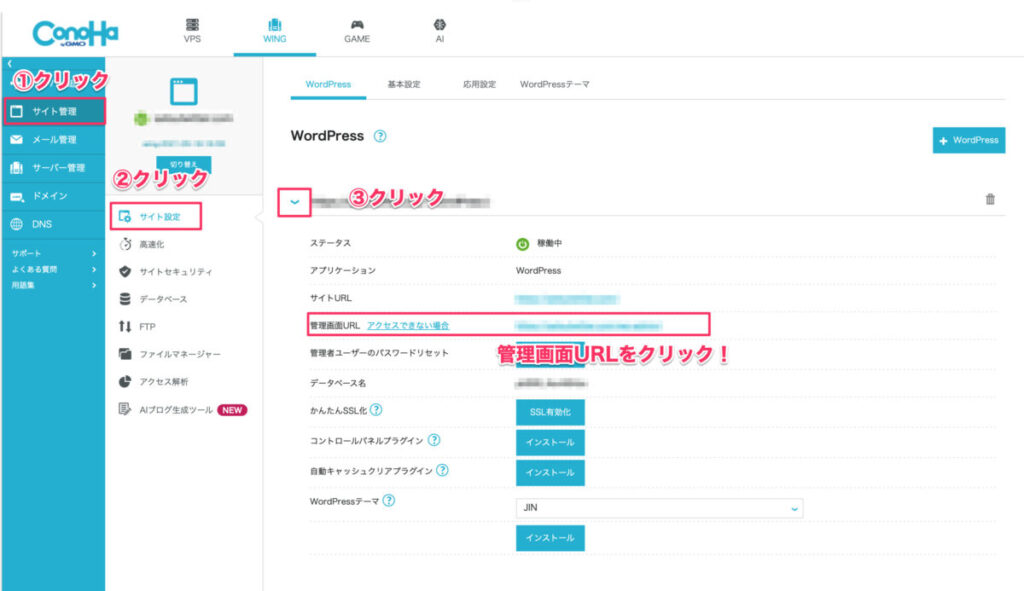Screen dimensions: 1024x591
Task: Click the SSL有効化 button
Action: [x=550, y=412]
